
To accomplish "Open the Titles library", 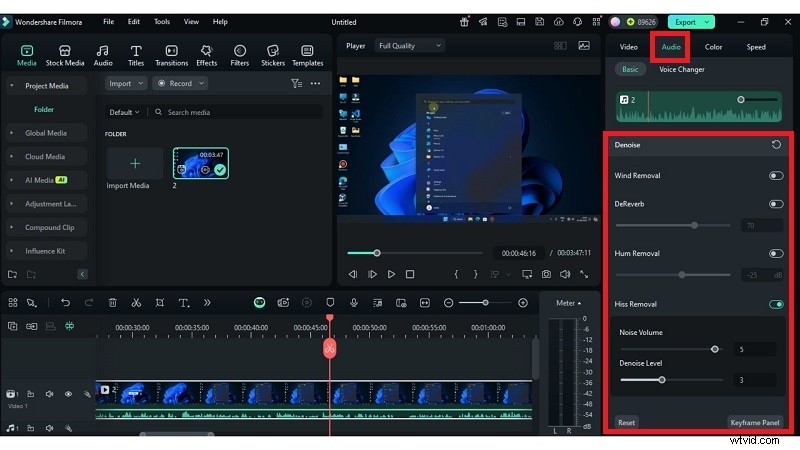I will [136, 54].
